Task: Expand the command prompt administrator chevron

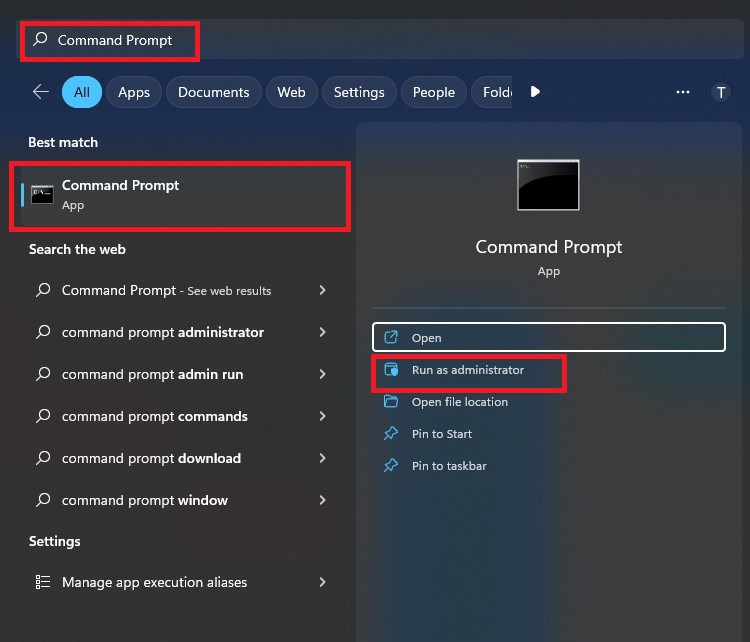Action: click(x=322, y=332)
